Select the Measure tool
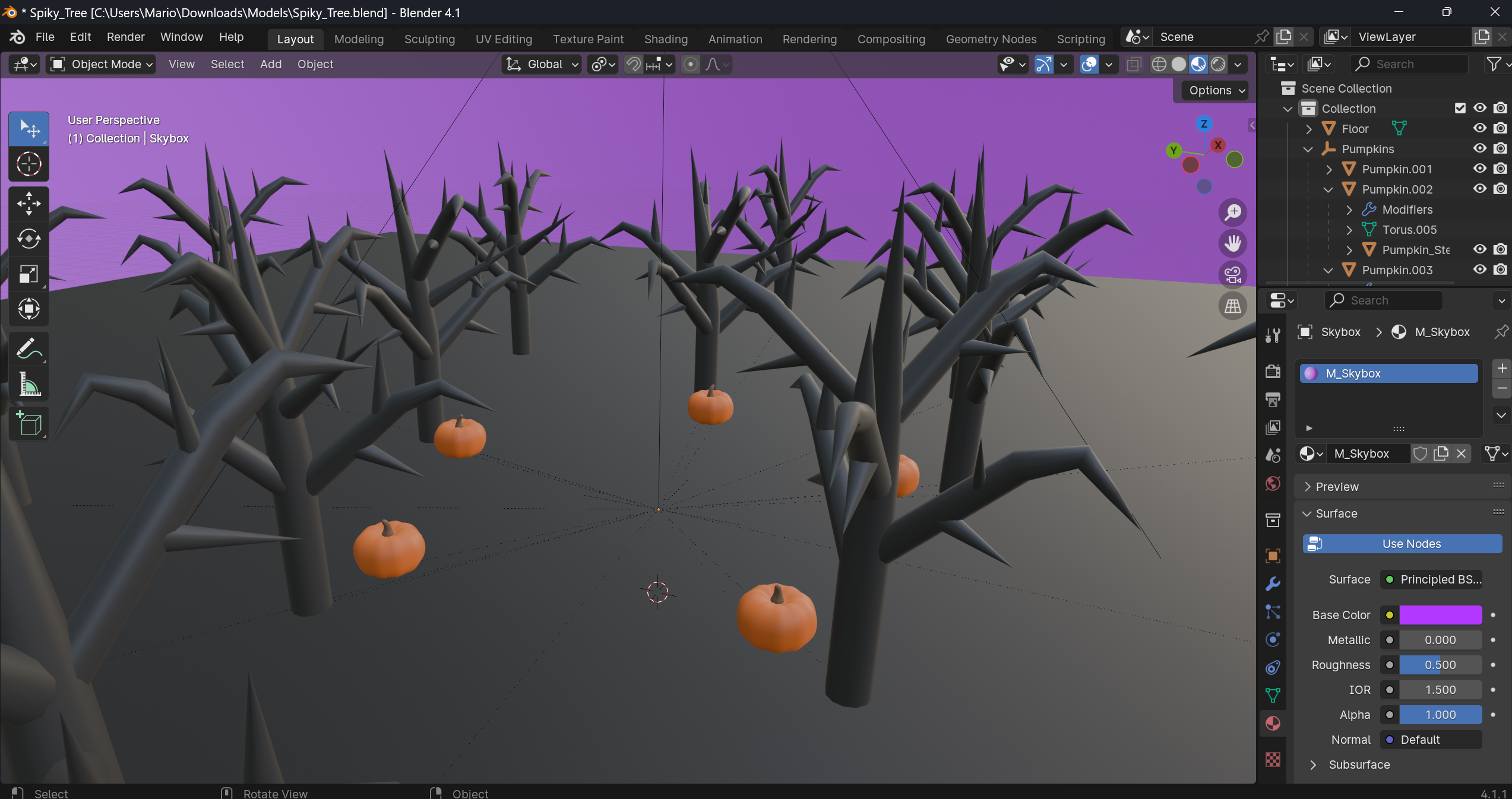This screenshot has height=799, width=1512. coord(29,384)
